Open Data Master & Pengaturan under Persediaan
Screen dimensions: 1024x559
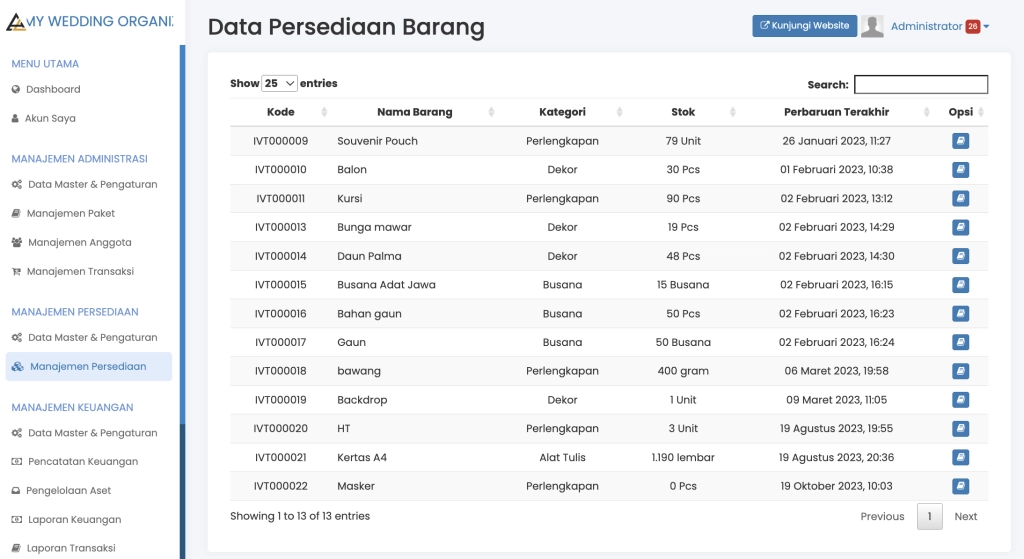(93, 338)
